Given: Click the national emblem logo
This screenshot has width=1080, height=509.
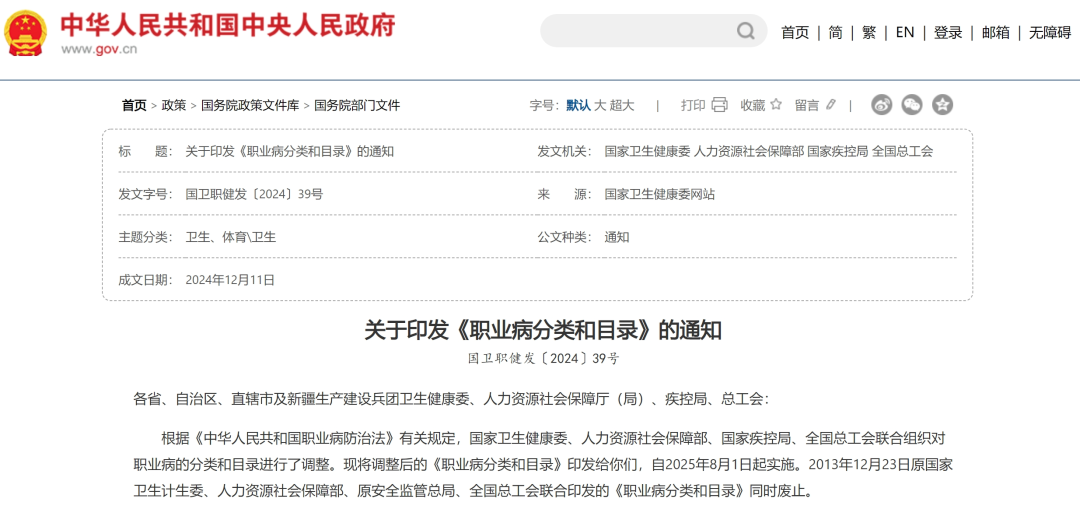Looking at the screenshot, I should [x=25, y=32].
